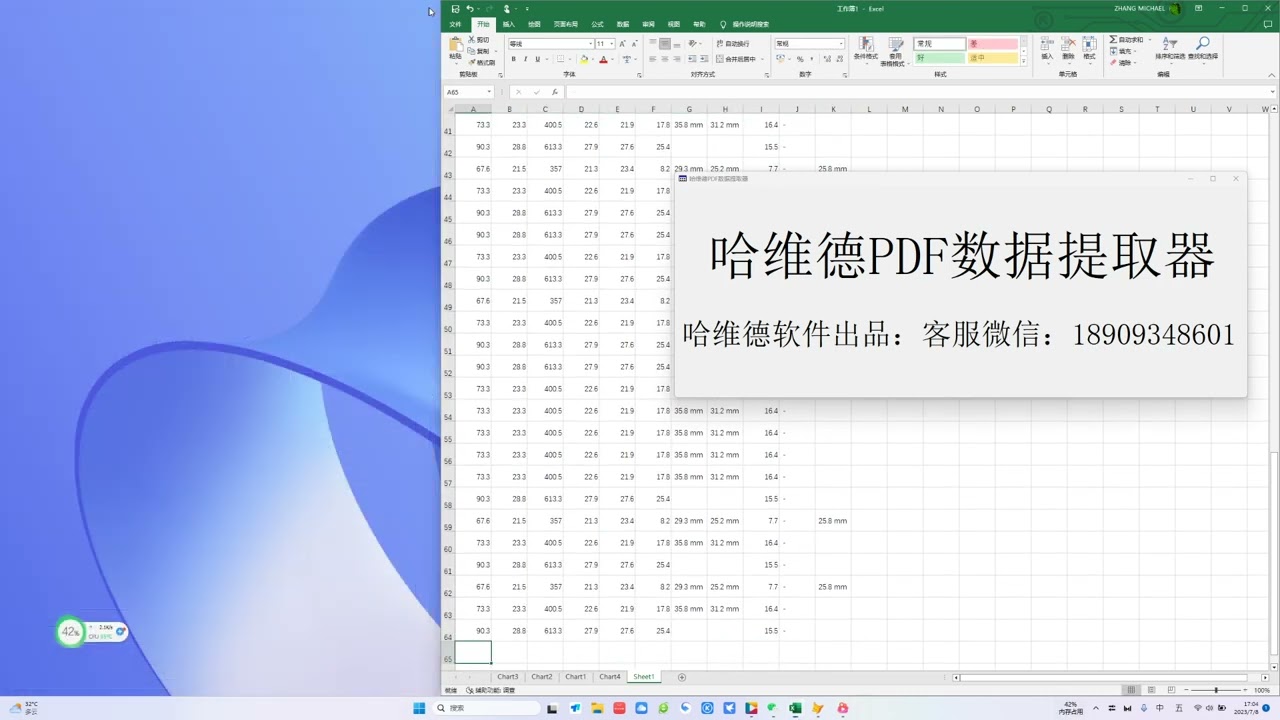
Task: Toggle Wrap Text (自动换行)
Action: (733, 44)
